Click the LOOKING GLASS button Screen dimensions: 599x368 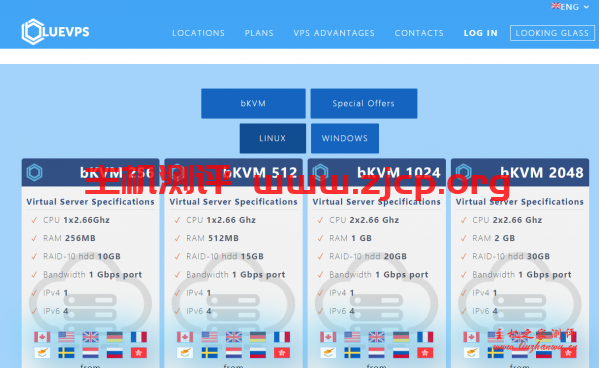552,33
